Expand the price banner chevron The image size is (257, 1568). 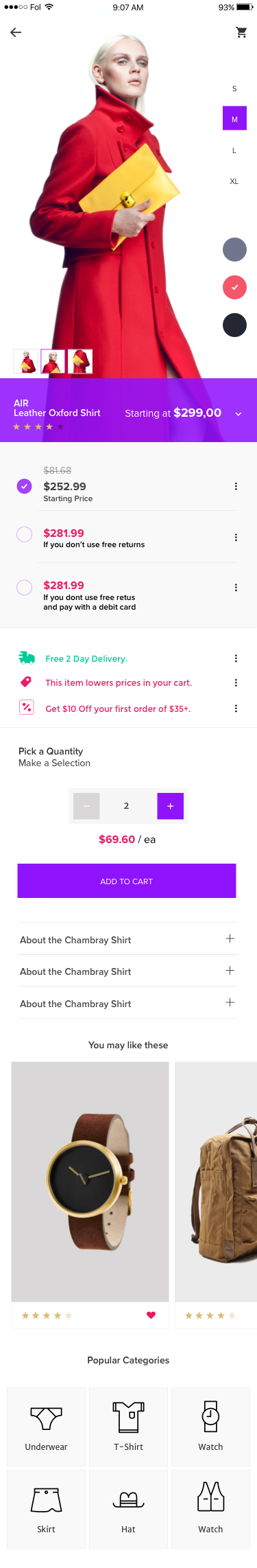(238, 414)
